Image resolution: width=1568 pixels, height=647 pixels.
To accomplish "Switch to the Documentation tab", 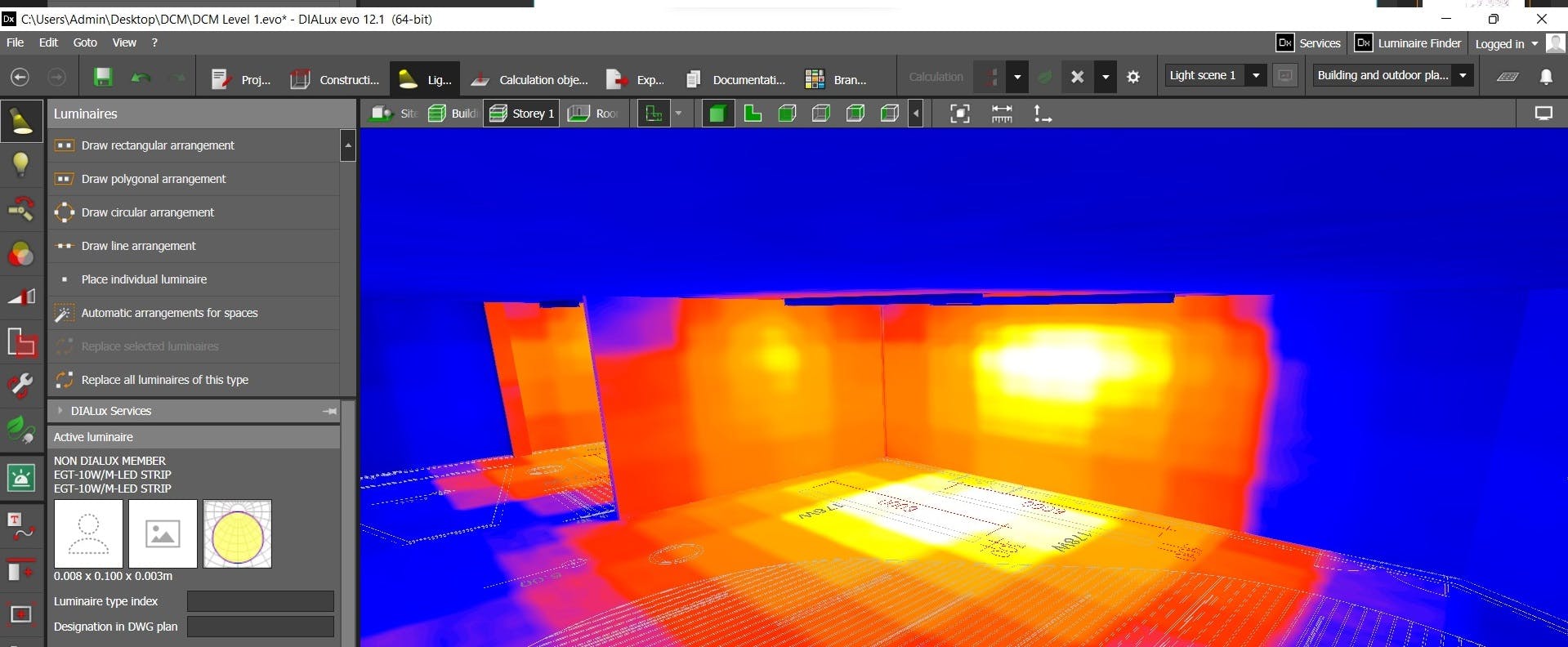I will coord(735,79).
